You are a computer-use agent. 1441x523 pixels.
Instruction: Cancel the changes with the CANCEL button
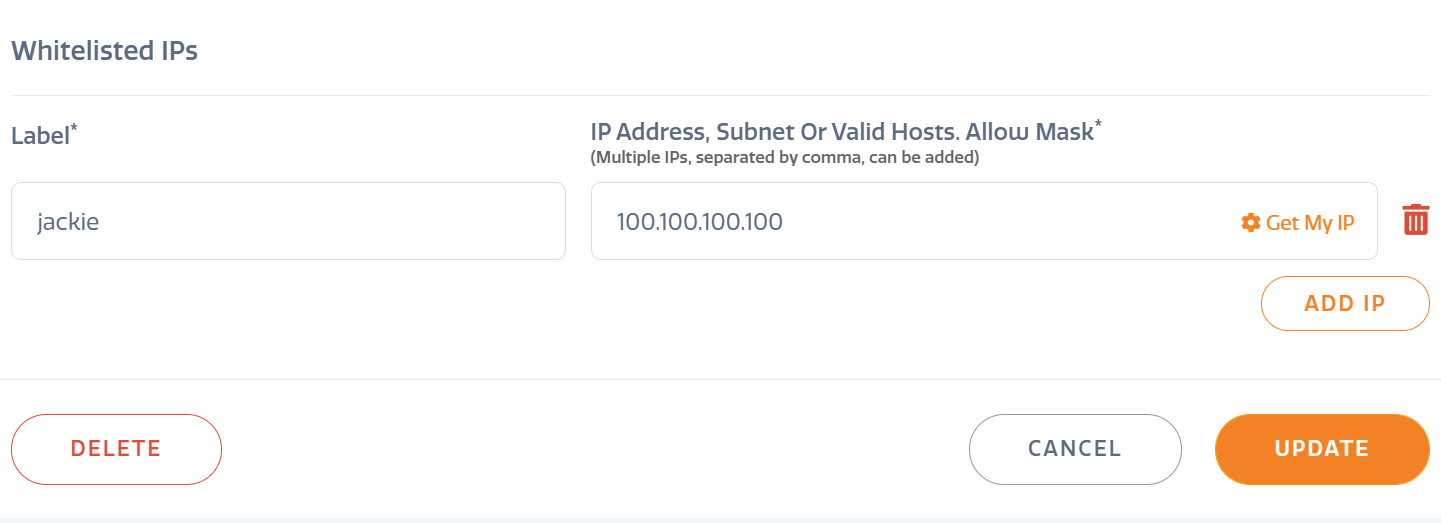[1075, 449]
